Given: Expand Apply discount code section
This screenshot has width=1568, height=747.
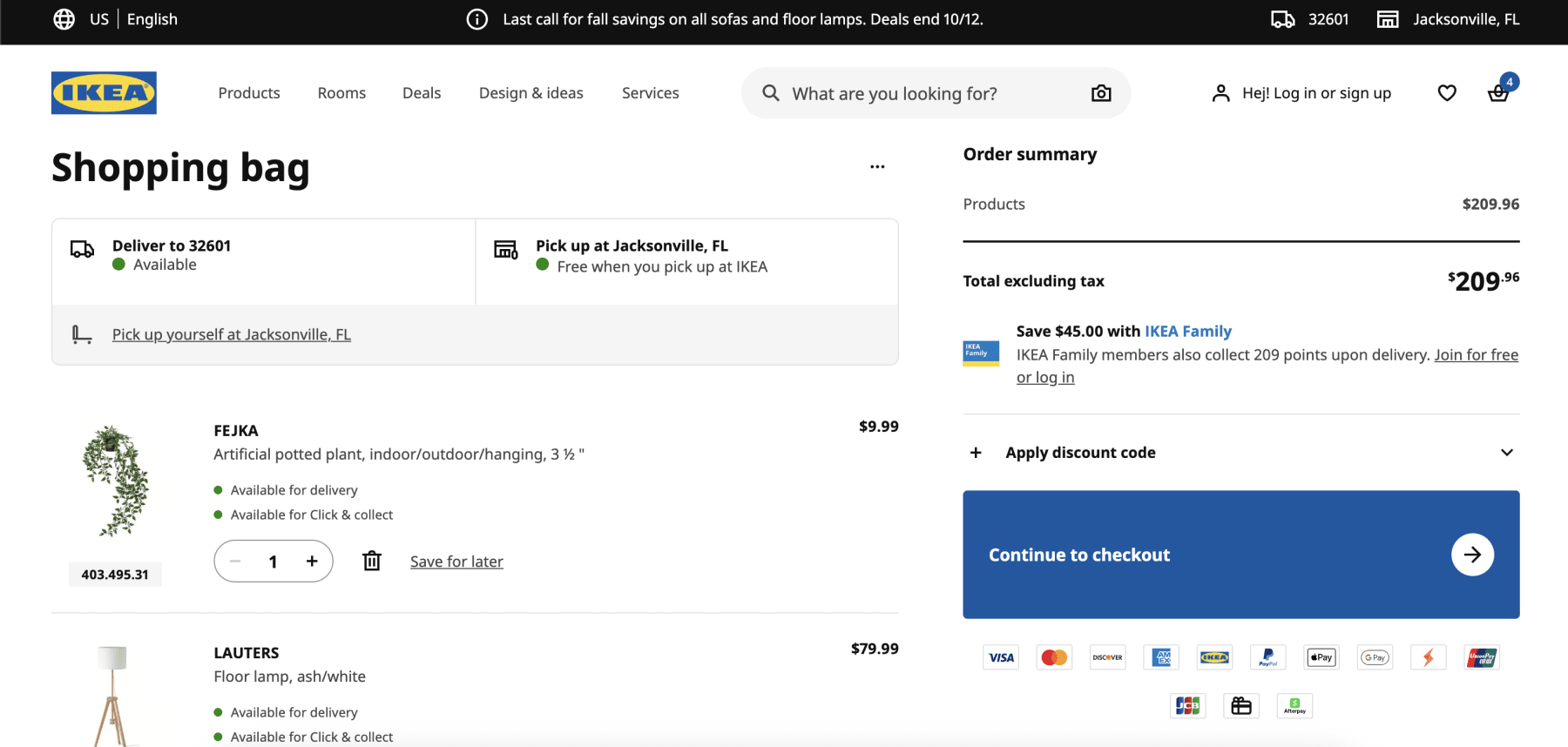Looking at the screenshot, I should (x=1240, y=453).
